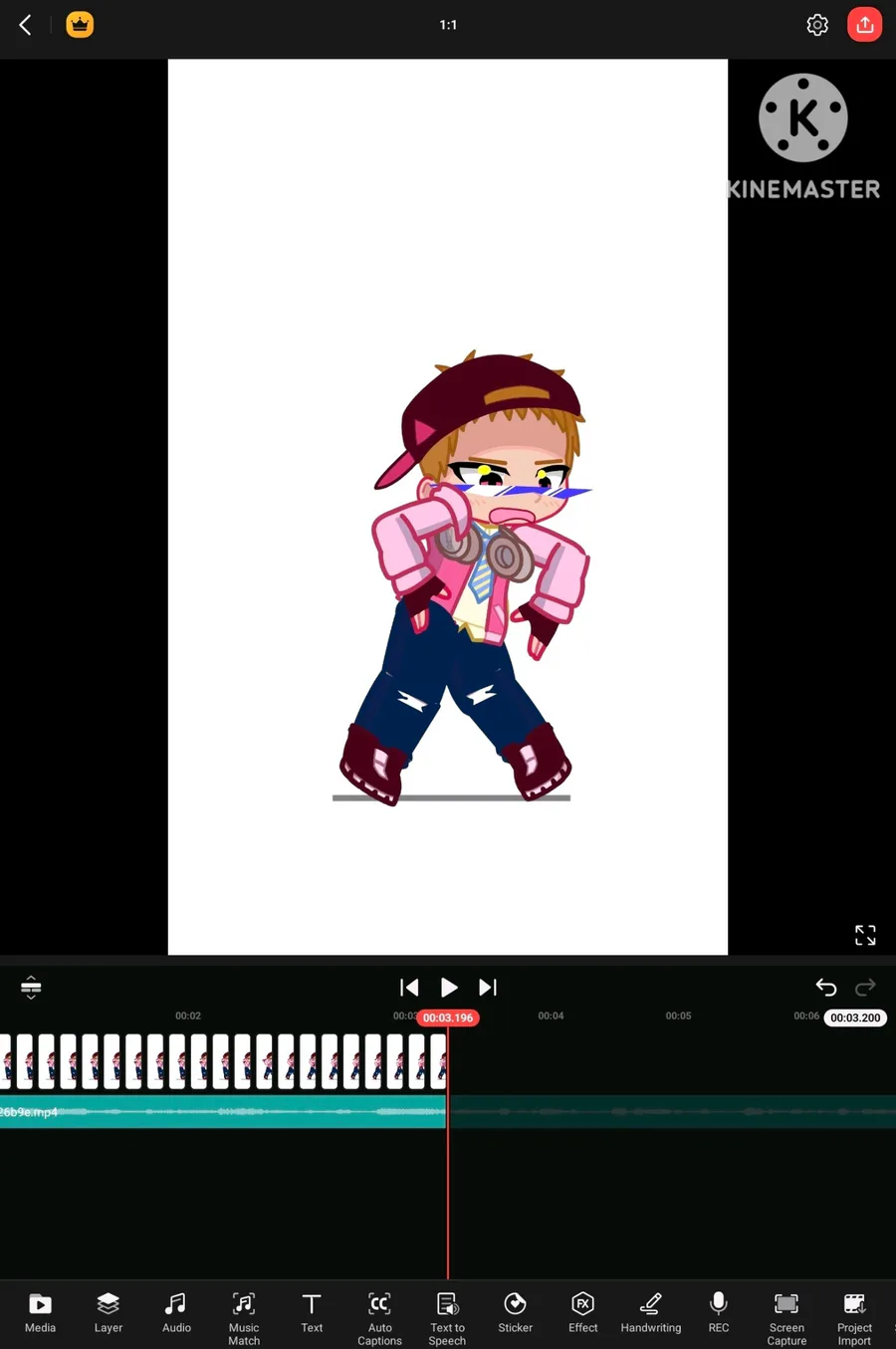The image size is (896, 1349).
Task: Open the Media browser
Action: pos(40,1313)
